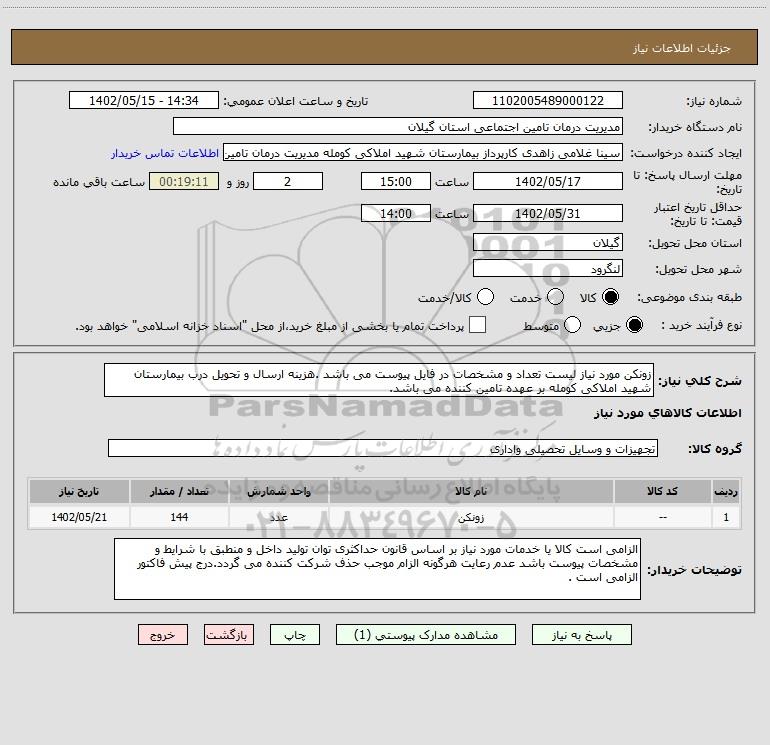Click the days remaining field showing 2
The width and height of the screenshot is (770, 745).
[x=288, y=181]
